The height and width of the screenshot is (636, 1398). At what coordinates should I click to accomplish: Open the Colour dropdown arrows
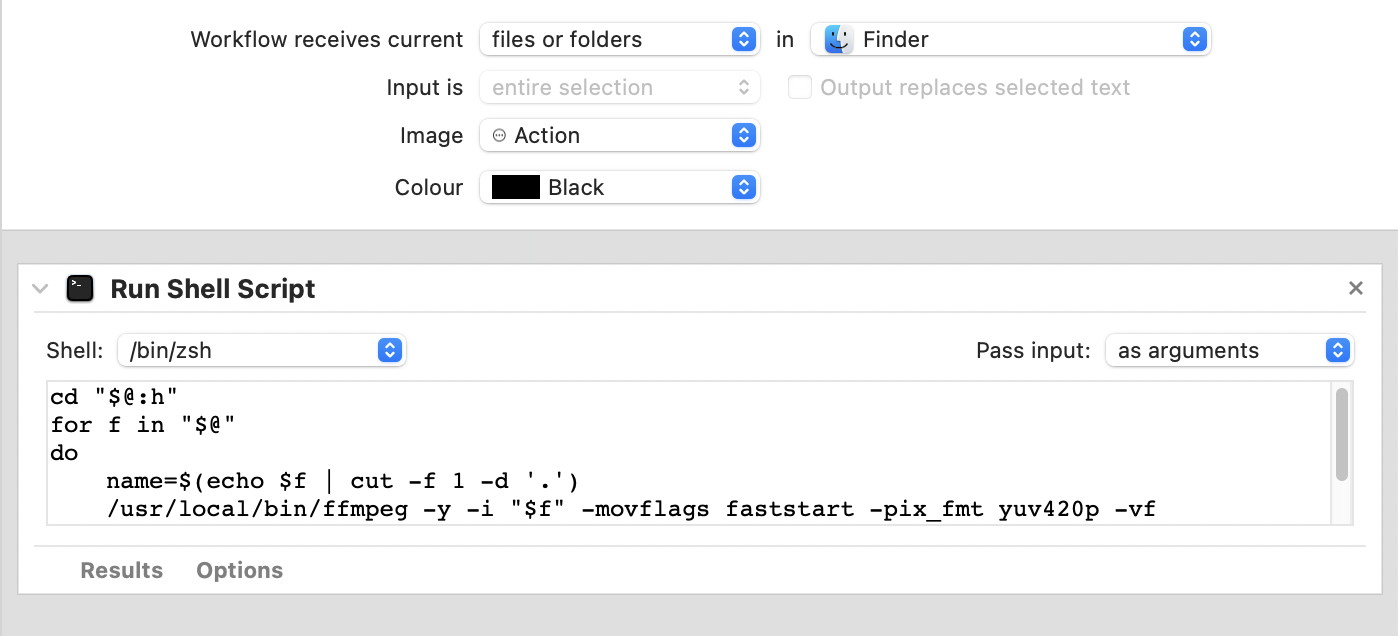[743, 188]
